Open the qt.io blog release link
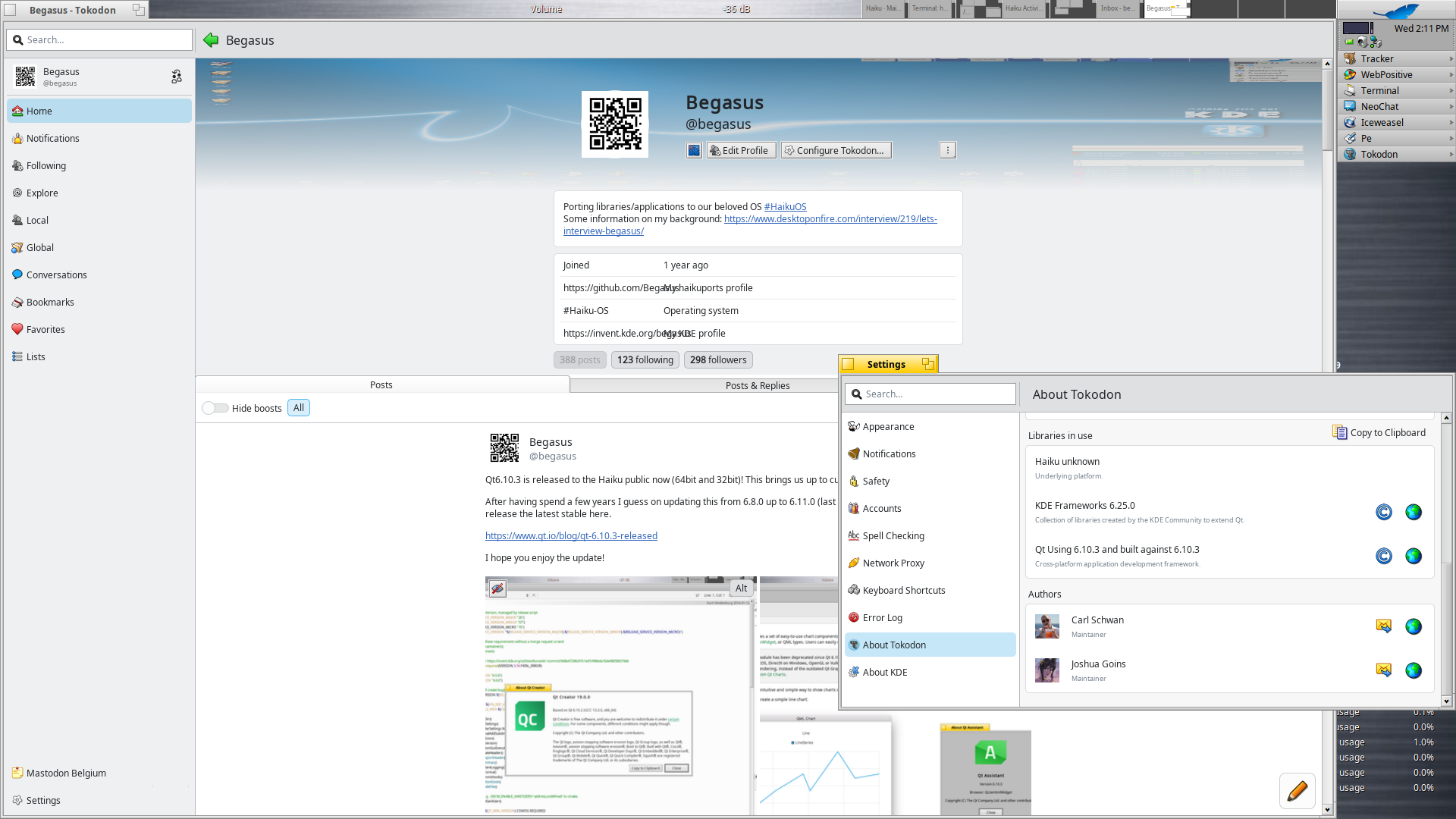 click(571, 535)
